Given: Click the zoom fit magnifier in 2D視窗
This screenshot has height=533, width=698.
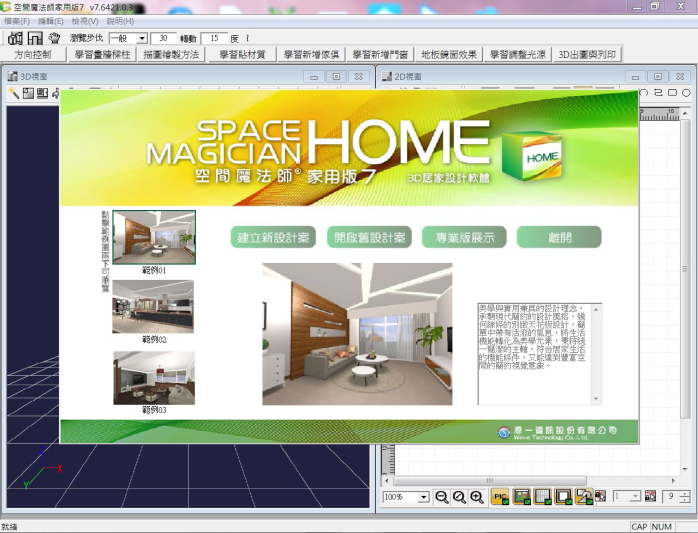Looking at the screenshot, I should coord(459,497).
